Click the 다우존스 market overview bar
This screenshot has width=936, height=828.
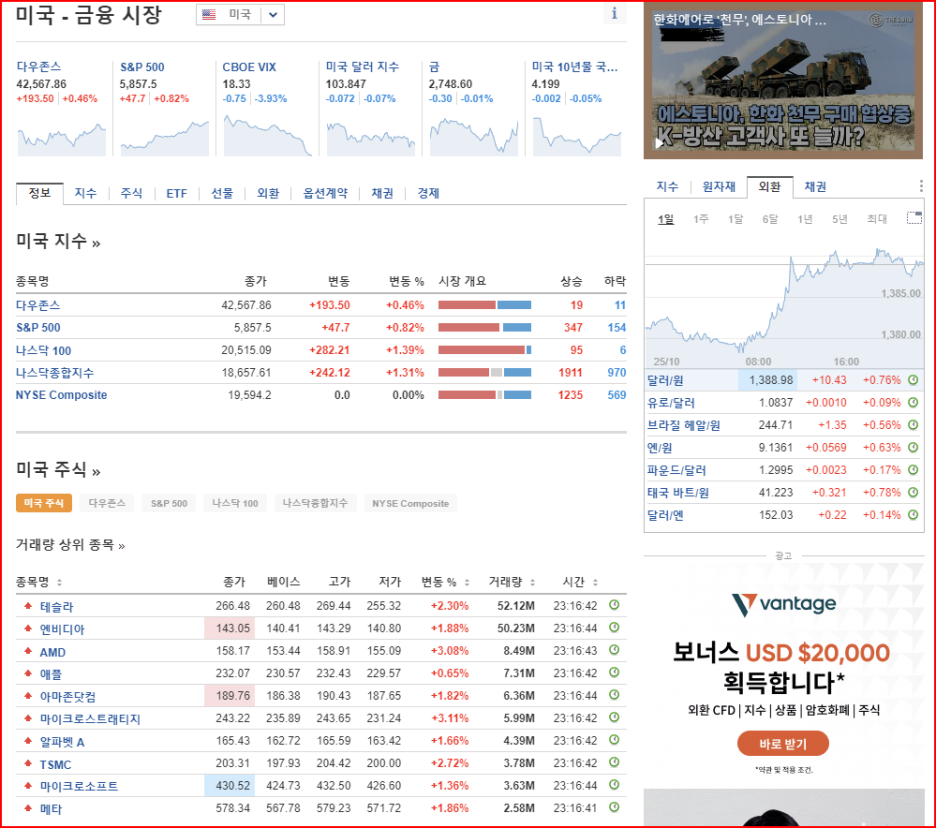coord(485,305)
